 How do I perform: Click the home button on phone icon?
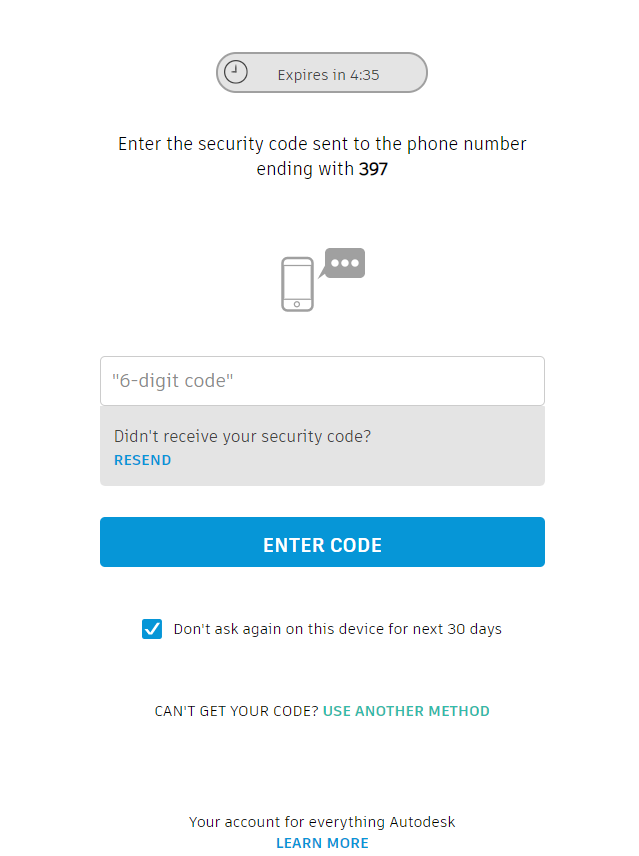297,303
